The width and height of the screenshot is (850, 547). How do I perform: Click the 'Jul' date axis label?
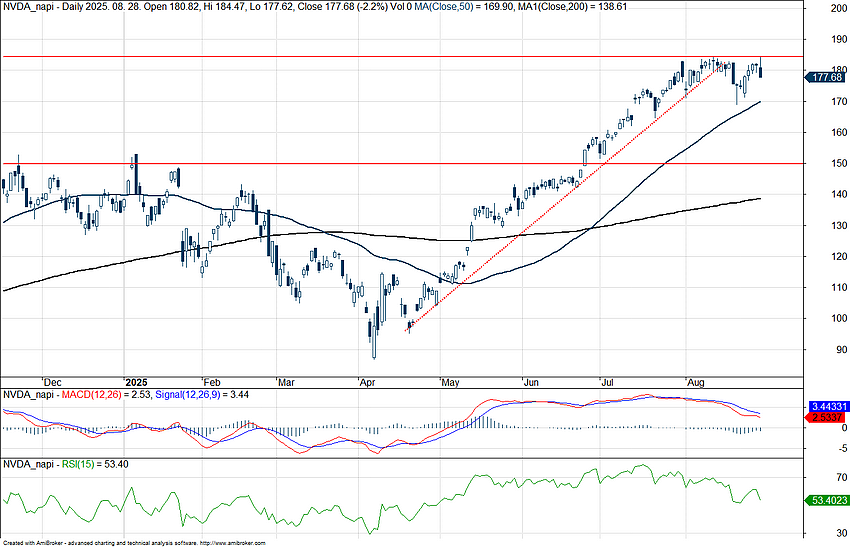608,382
